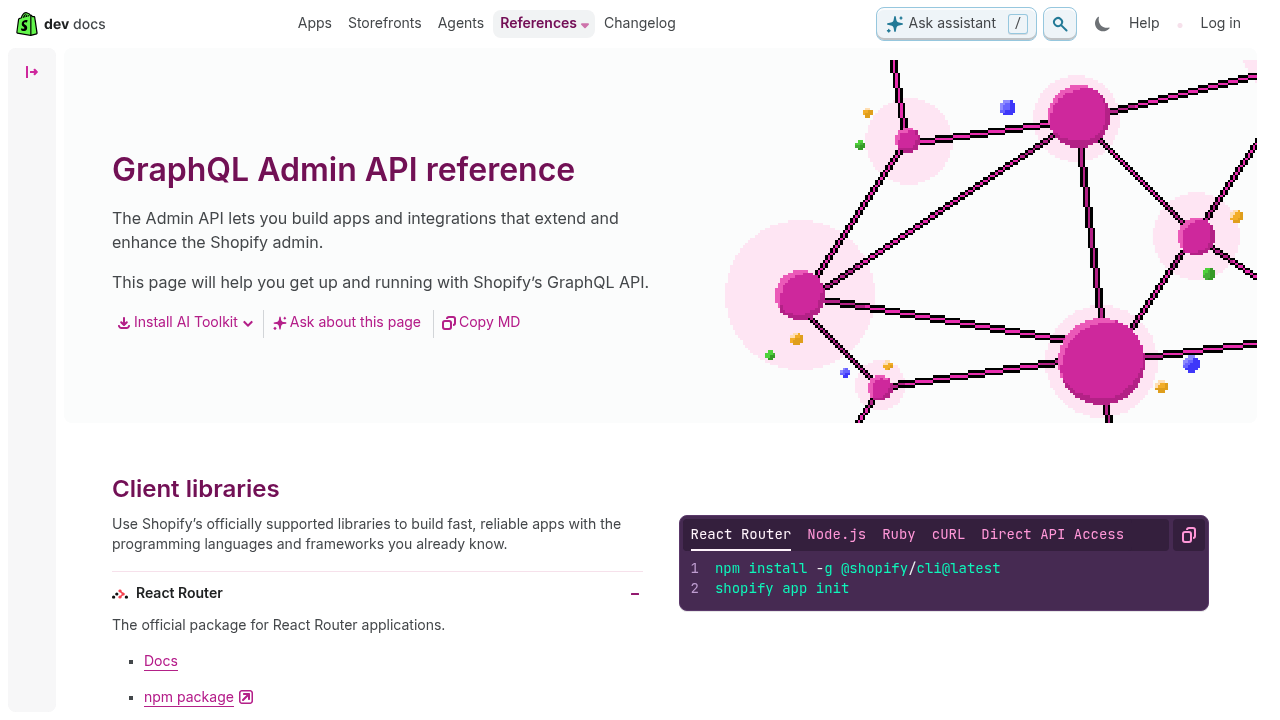This screenshot has height=720, width=1280.
Task: Click the GraphQL Admin API reference heading
Action: pos(343,169)
